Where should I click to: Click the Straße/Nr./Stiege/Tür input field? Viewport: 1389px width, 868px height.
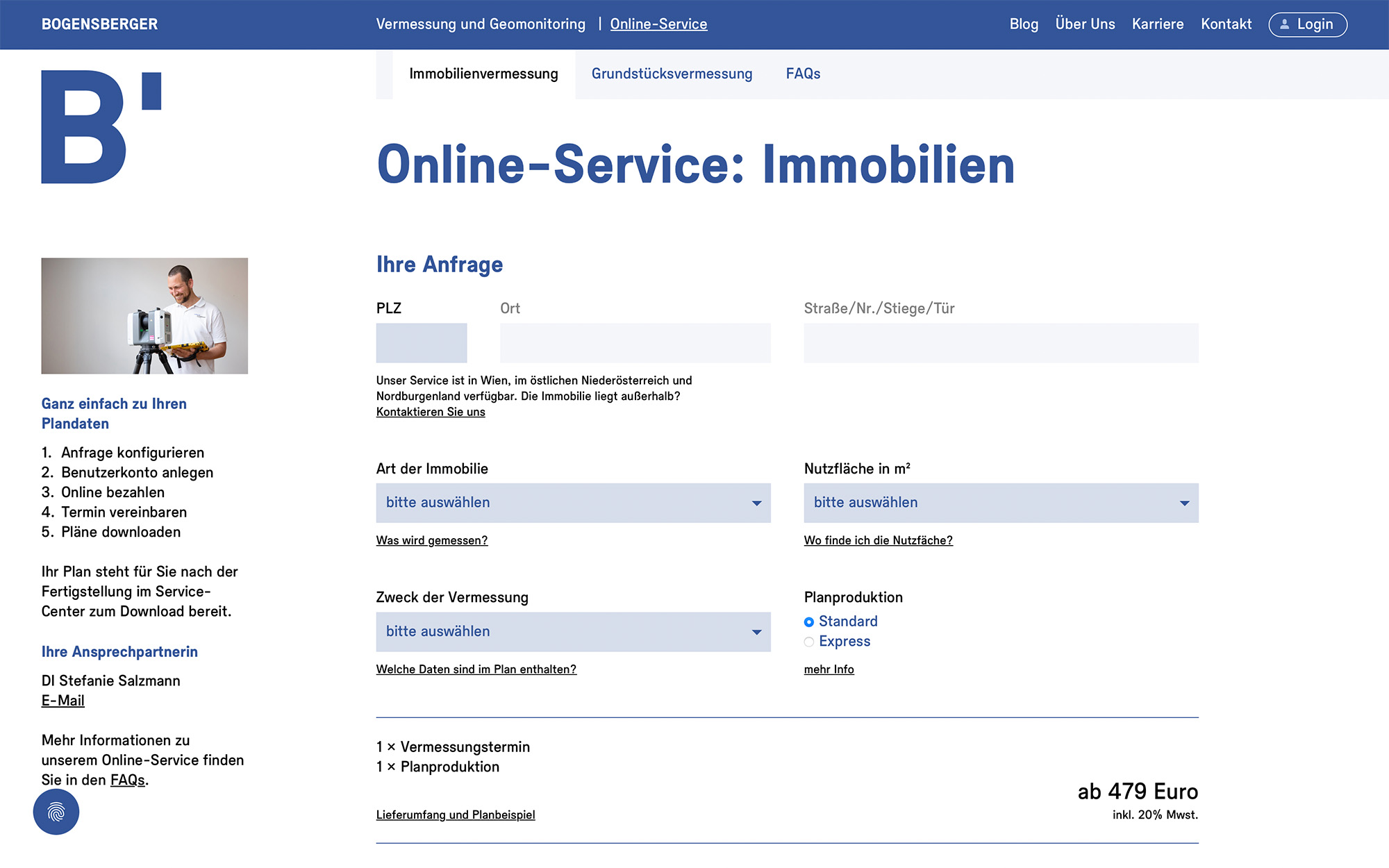pos(1001,343)
